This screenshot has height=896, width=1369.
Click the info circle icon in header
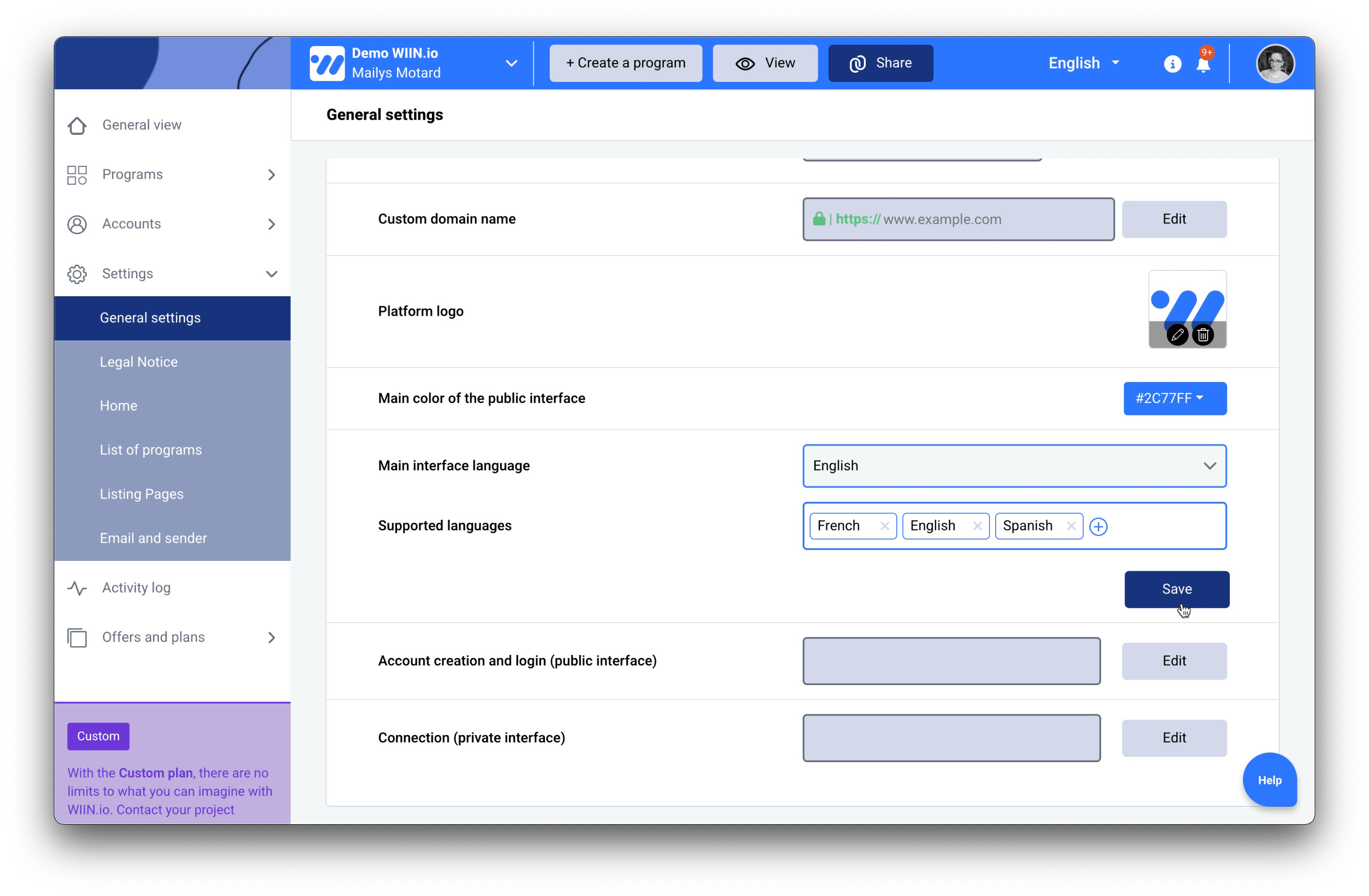[x=1172, y=64]
